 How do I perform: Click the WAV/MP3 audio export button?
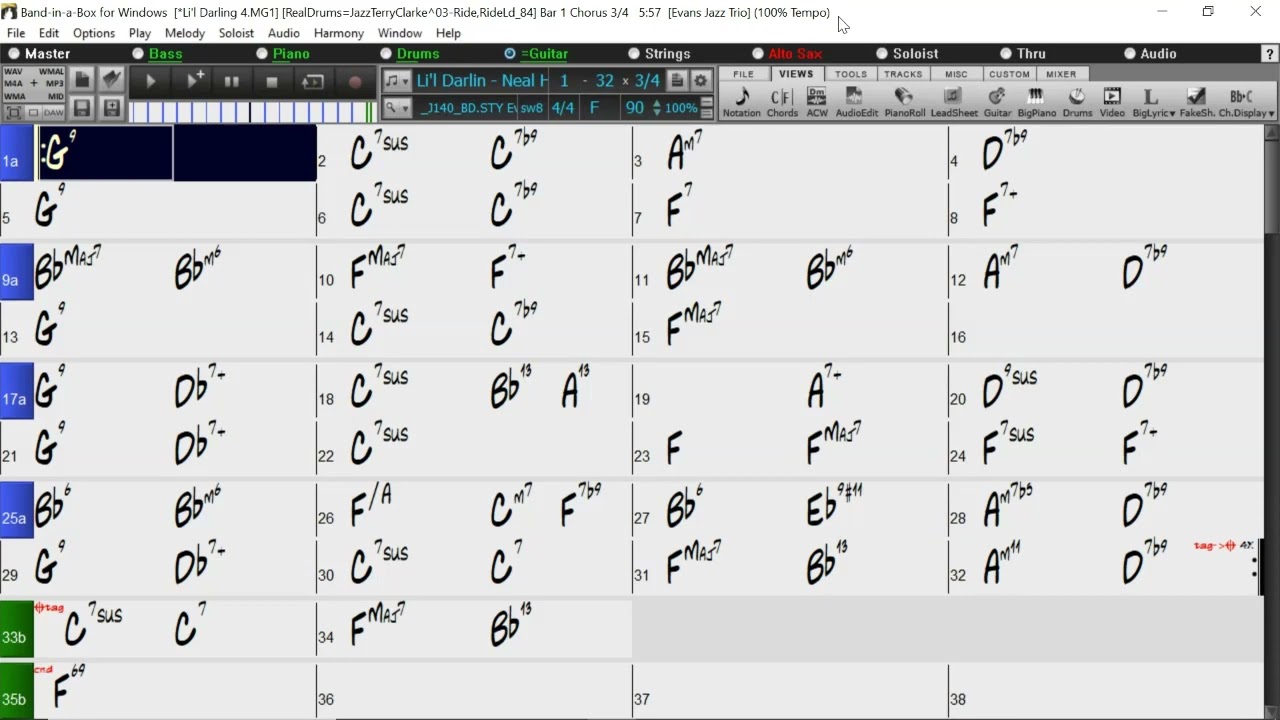coord(34,84)
